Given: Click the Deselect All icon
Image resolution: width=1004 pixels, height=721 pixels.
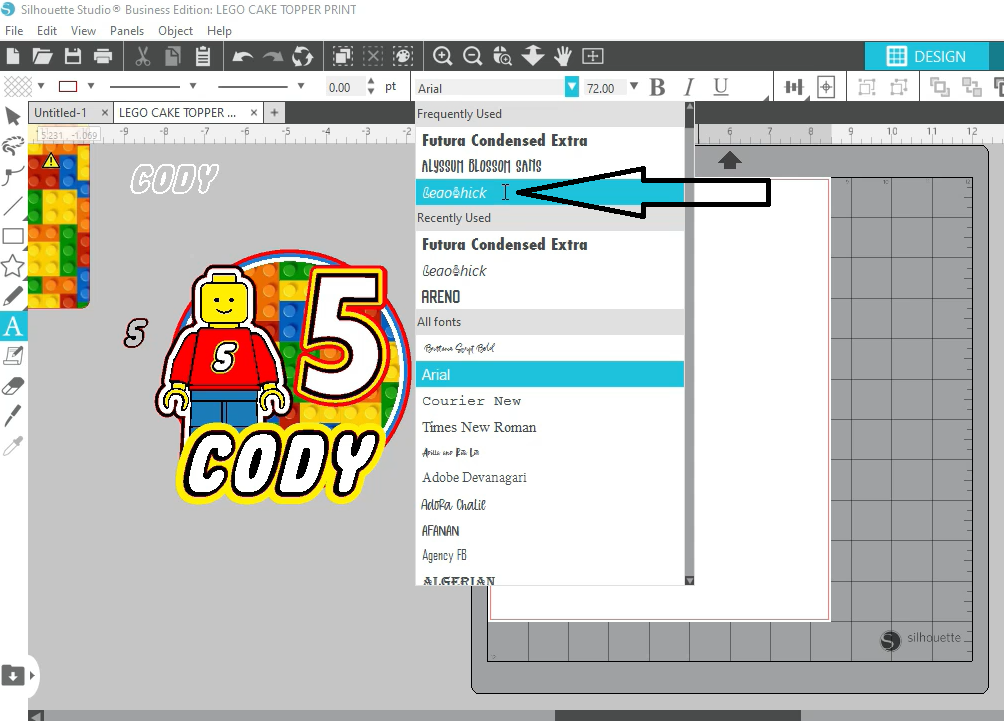Looking at the screenshot, I should coord(373,56).
